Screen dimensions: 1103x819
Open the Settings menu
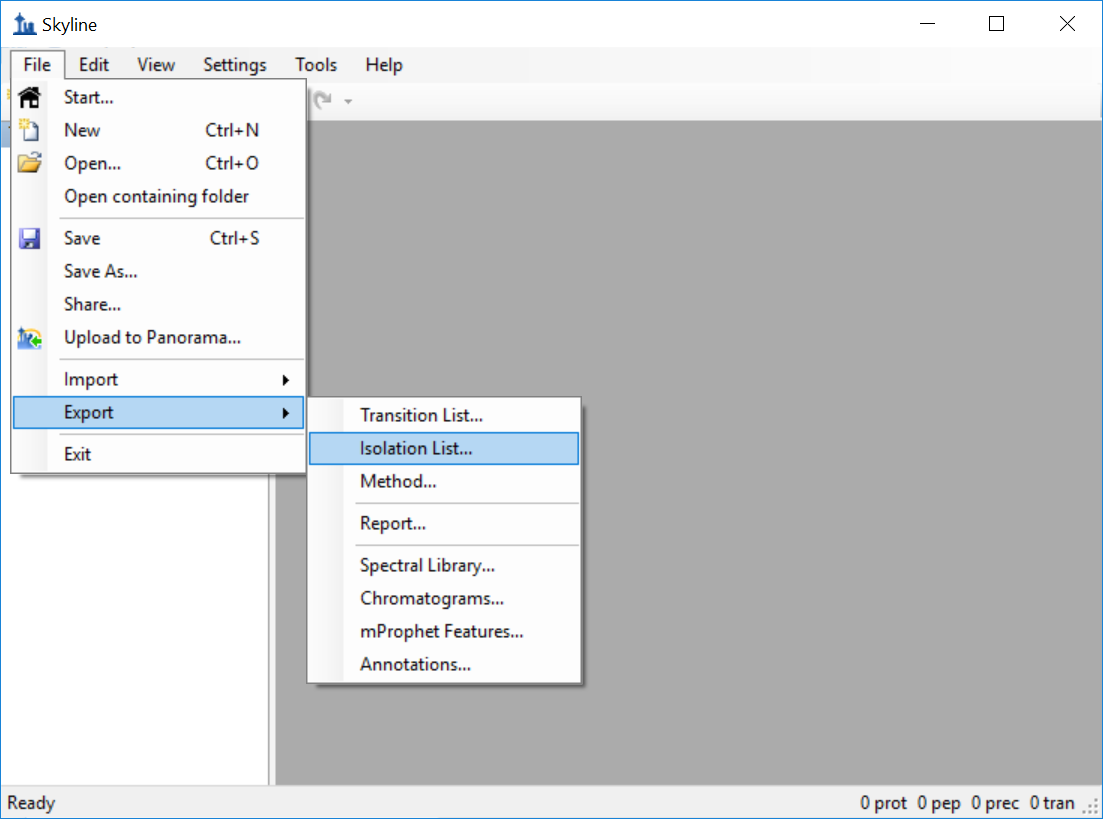(x=235, y=65)
